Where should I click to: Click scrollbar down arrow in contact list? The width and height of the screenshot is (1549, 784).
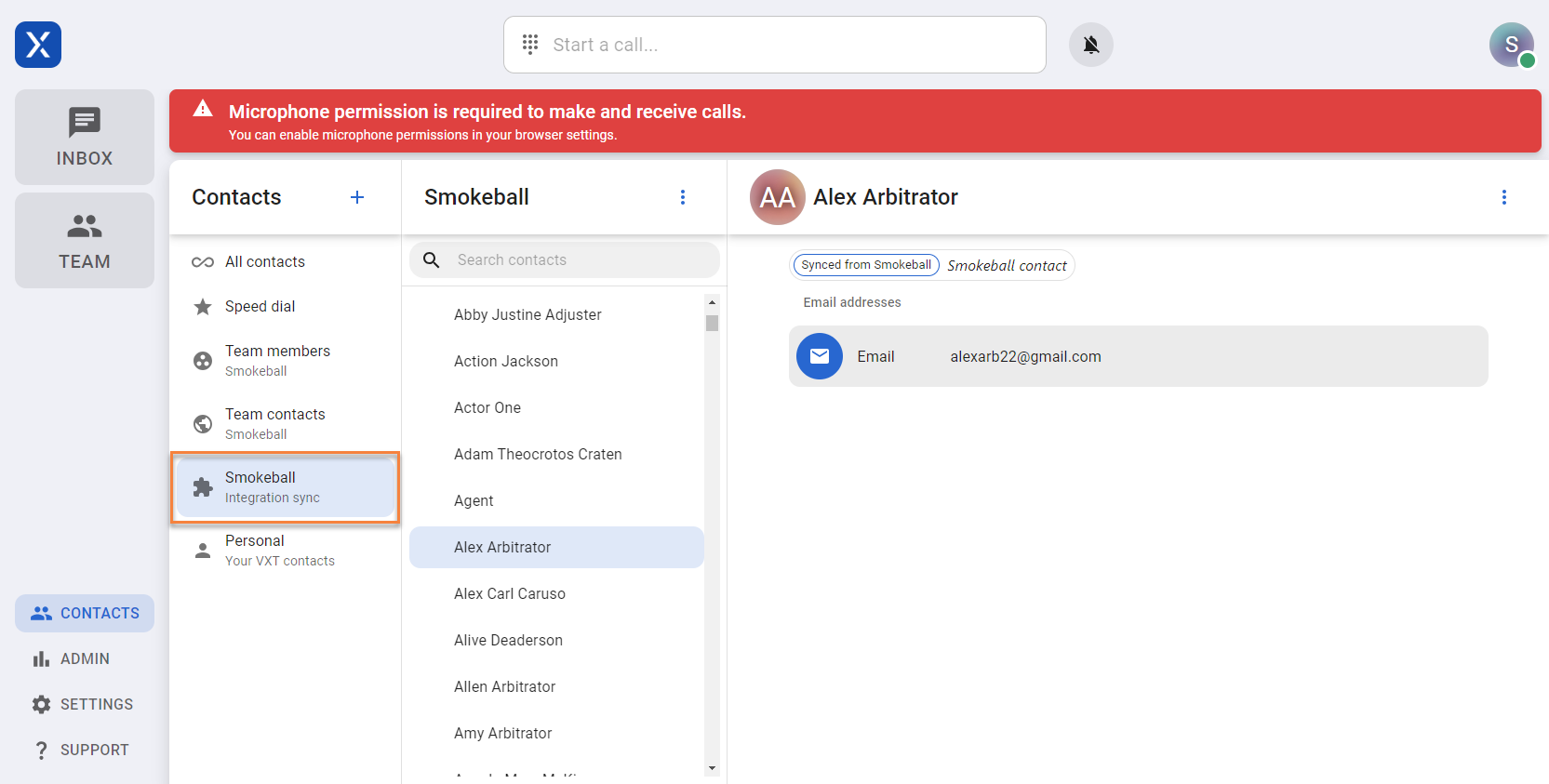(712, 768)
